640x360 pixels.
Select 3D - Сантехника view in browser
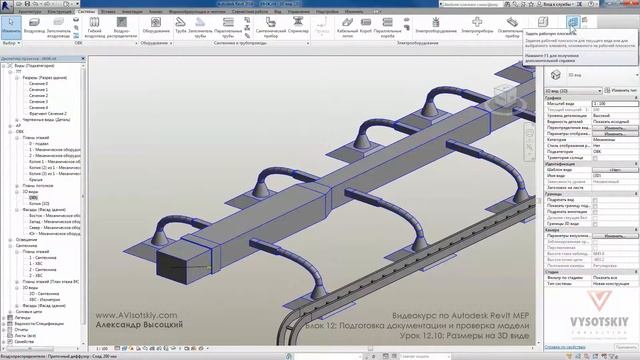click(x=44, y=294)
